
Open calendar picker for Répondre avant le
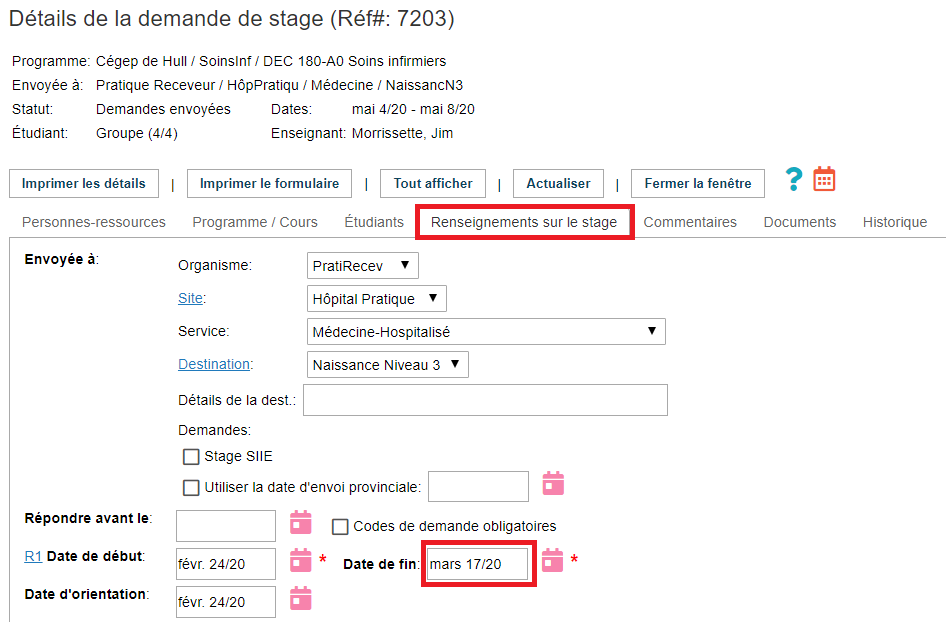pos(300,522)
